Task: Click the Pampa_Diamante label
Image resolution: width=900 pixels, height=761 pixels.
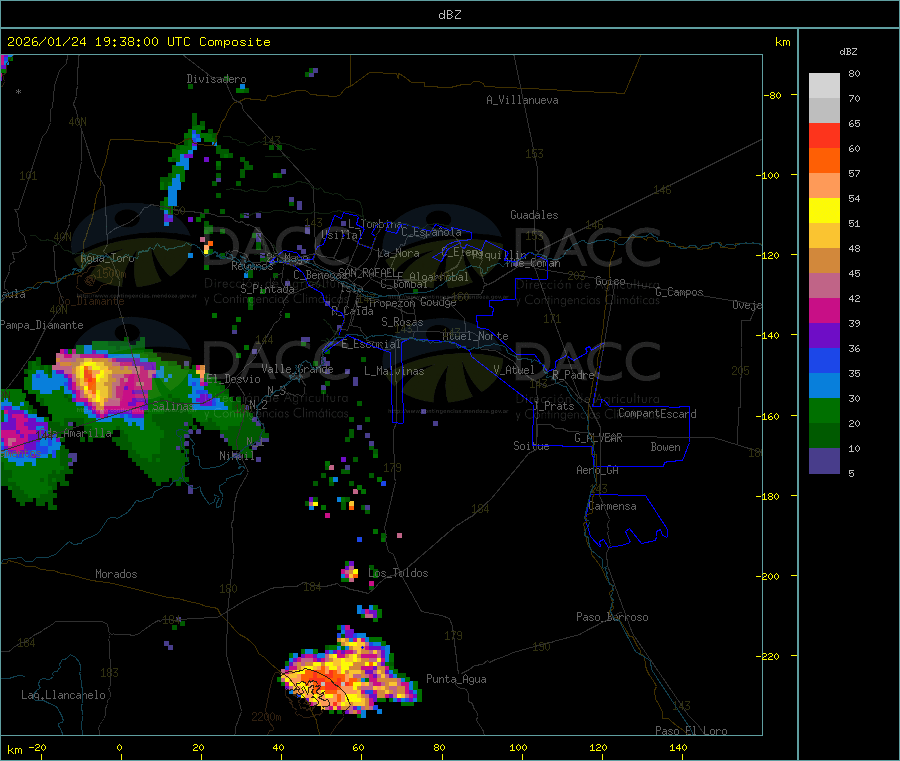Action: click(42, 325)
